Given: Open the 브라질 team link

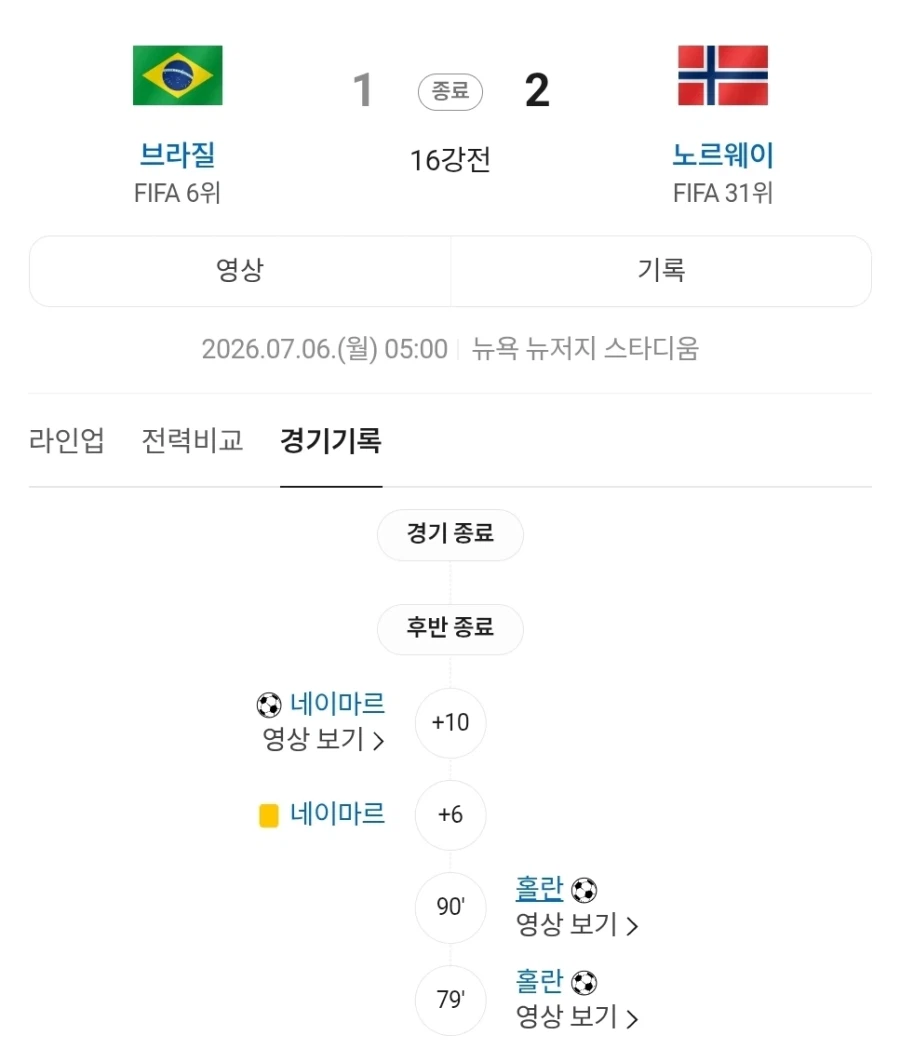Looking at the screenshot, I should 177,155.
